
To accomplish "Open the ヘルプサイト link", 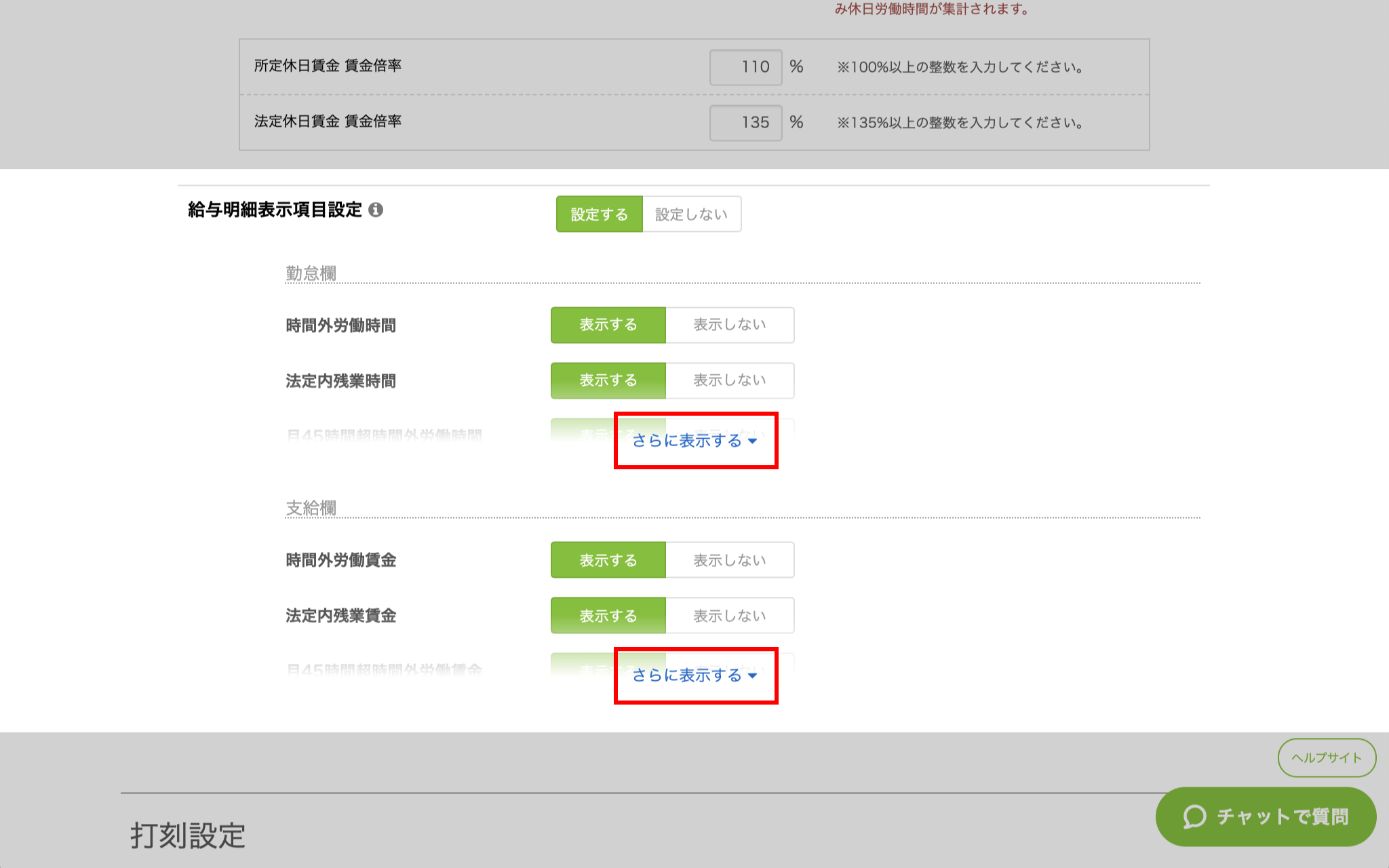I will [x=1326, y=757].
